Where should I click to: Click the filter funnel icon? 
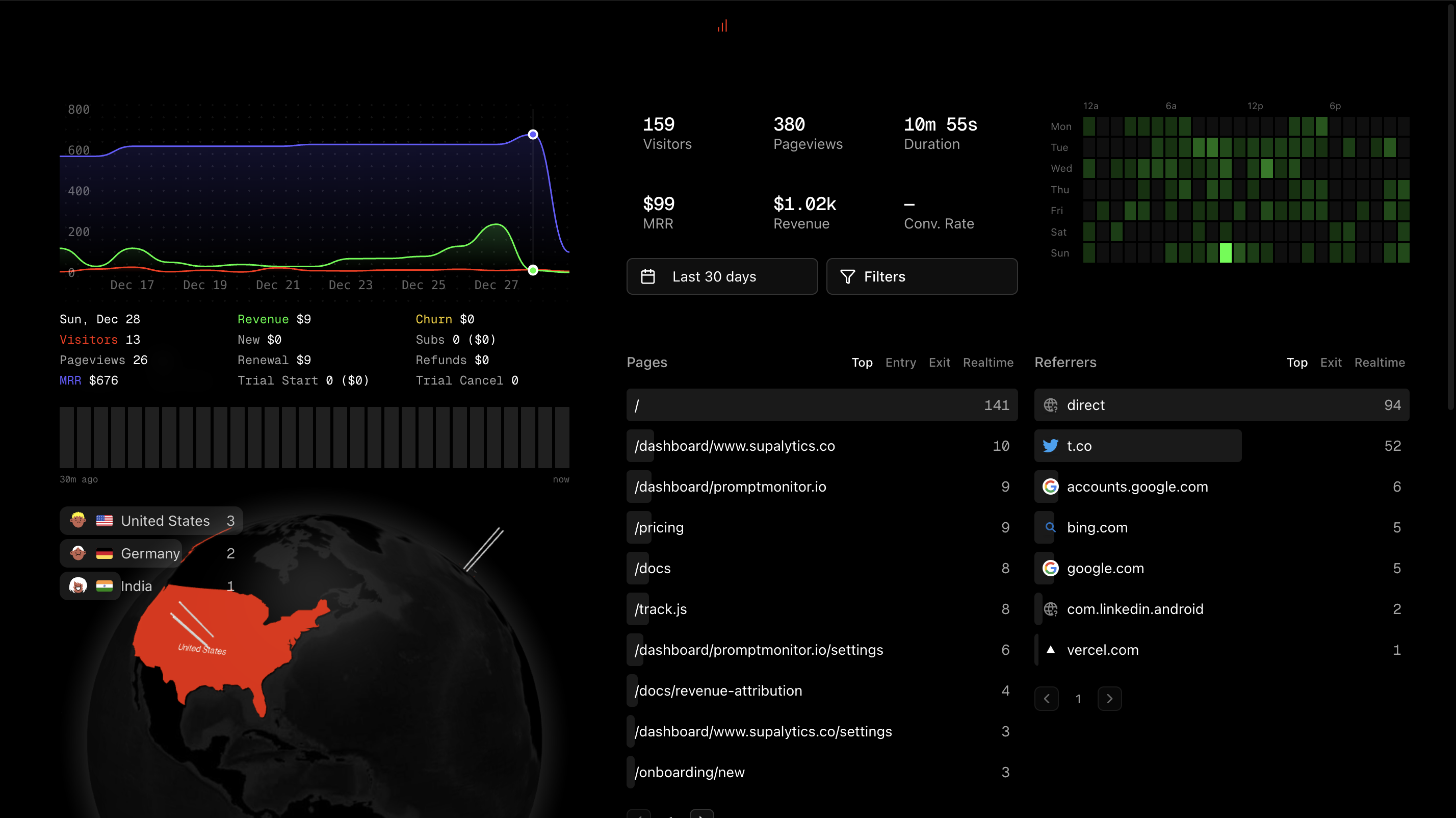pyautogui.click(x=848, y=276)
